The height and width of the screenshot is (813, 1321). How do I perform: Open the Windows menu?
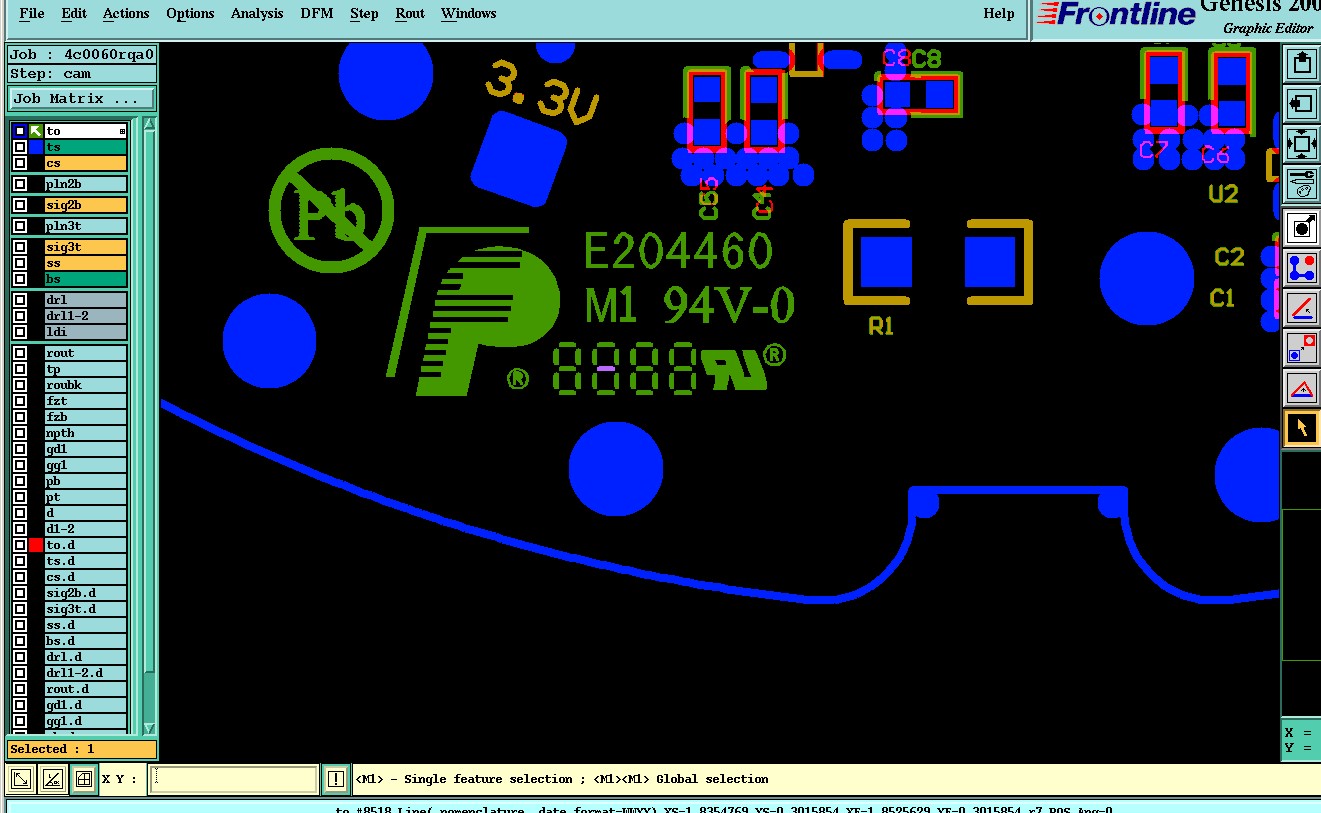469,14
